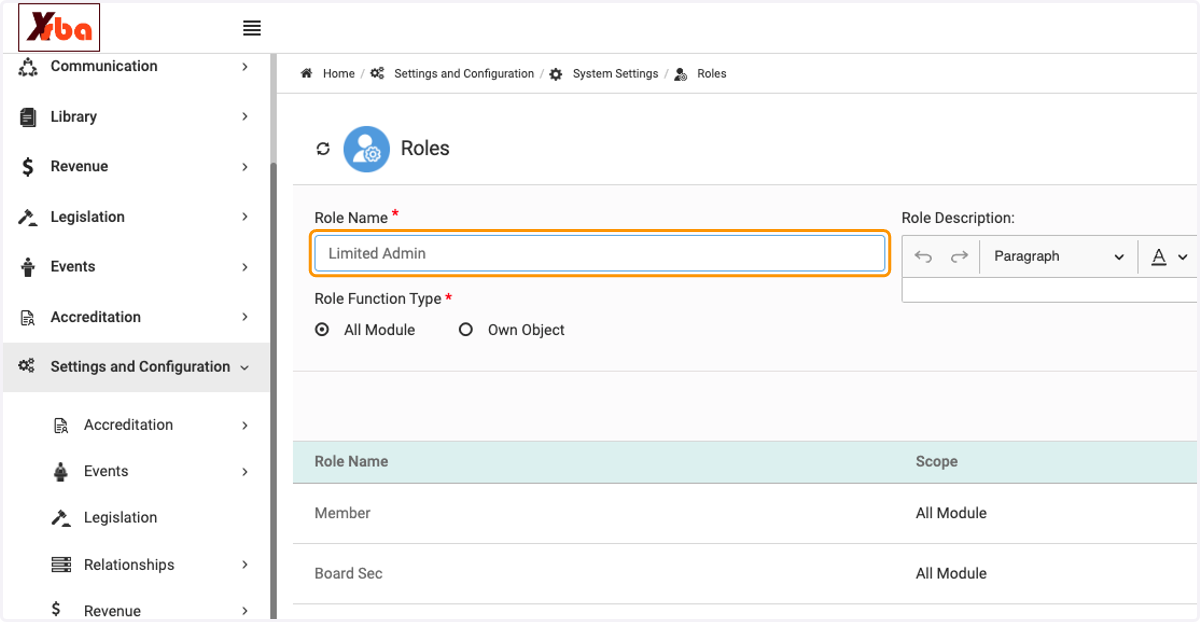Click the breadcrumb Roles user icon
This screenshot has height=622, width=1200.
coord(681,74)
